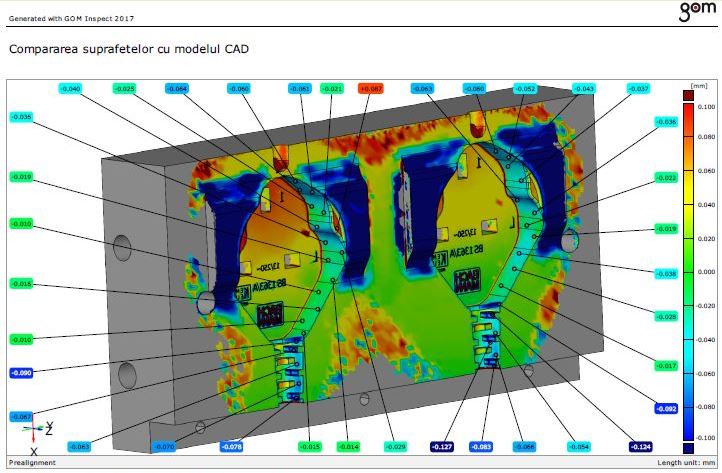Click the -0.092 deviation label
The image size is (722, 473).
click(666, 409)
